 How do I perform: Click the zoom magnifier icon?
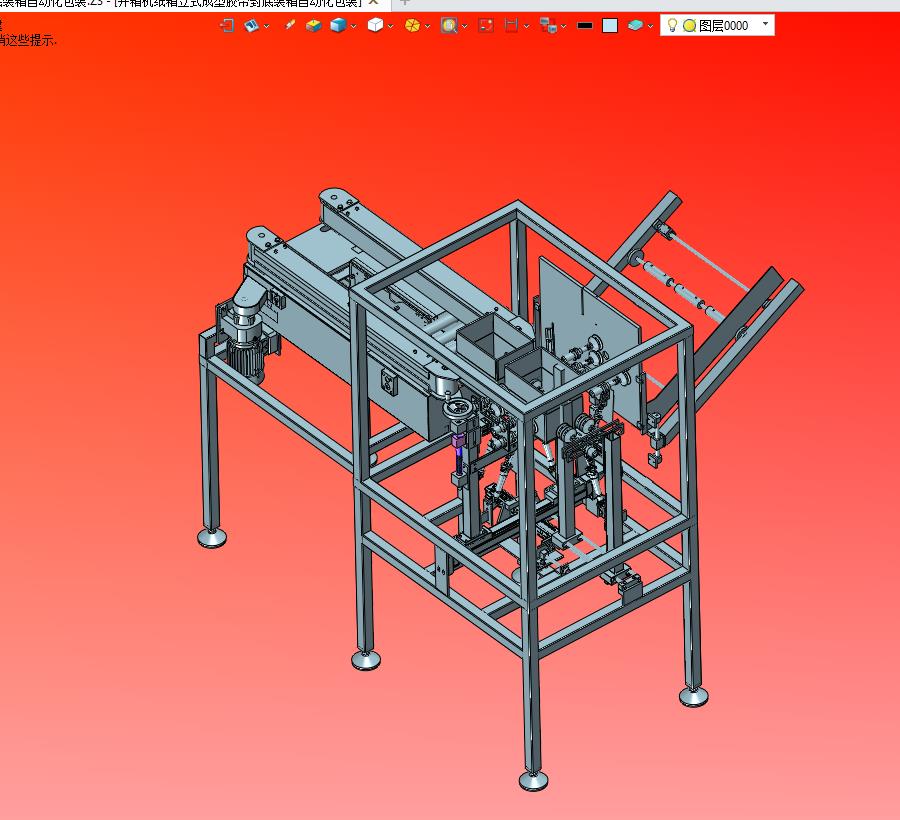click(x=449, y=25)
